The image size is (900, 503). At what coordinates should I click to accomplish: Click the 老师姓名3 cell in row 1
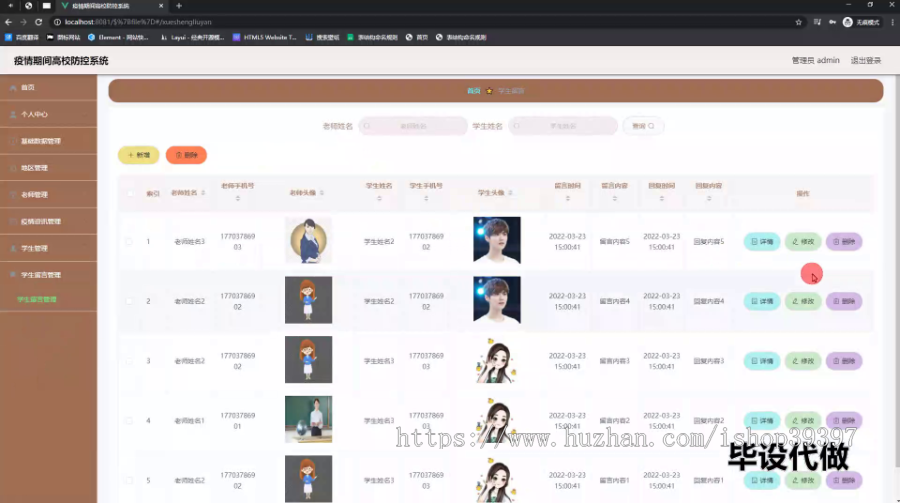[189, 242]
